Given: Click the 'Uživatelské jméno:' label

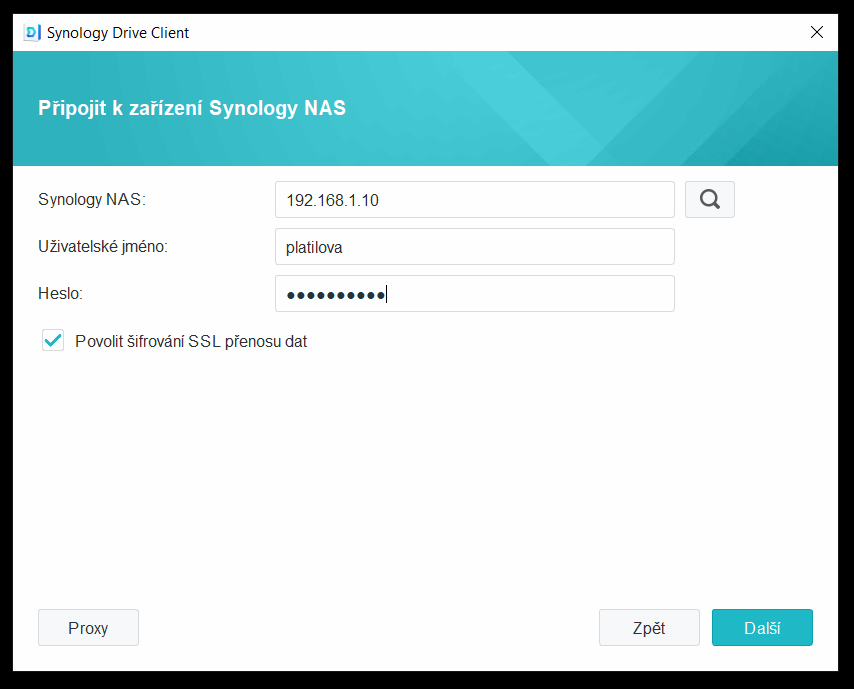Looking at the screenshot, I should pos(103,247).
